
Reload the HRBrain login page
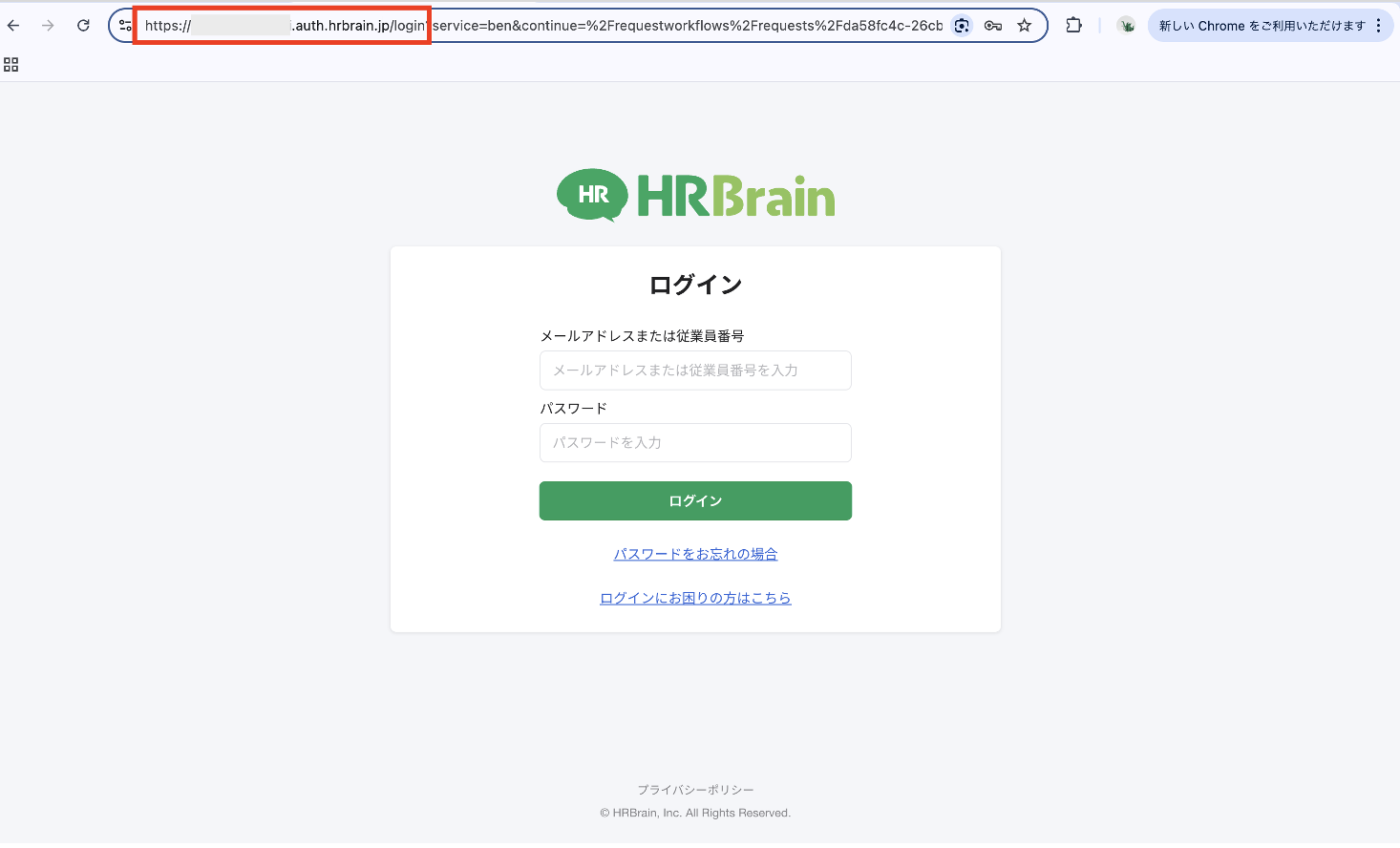pos(83,26)
